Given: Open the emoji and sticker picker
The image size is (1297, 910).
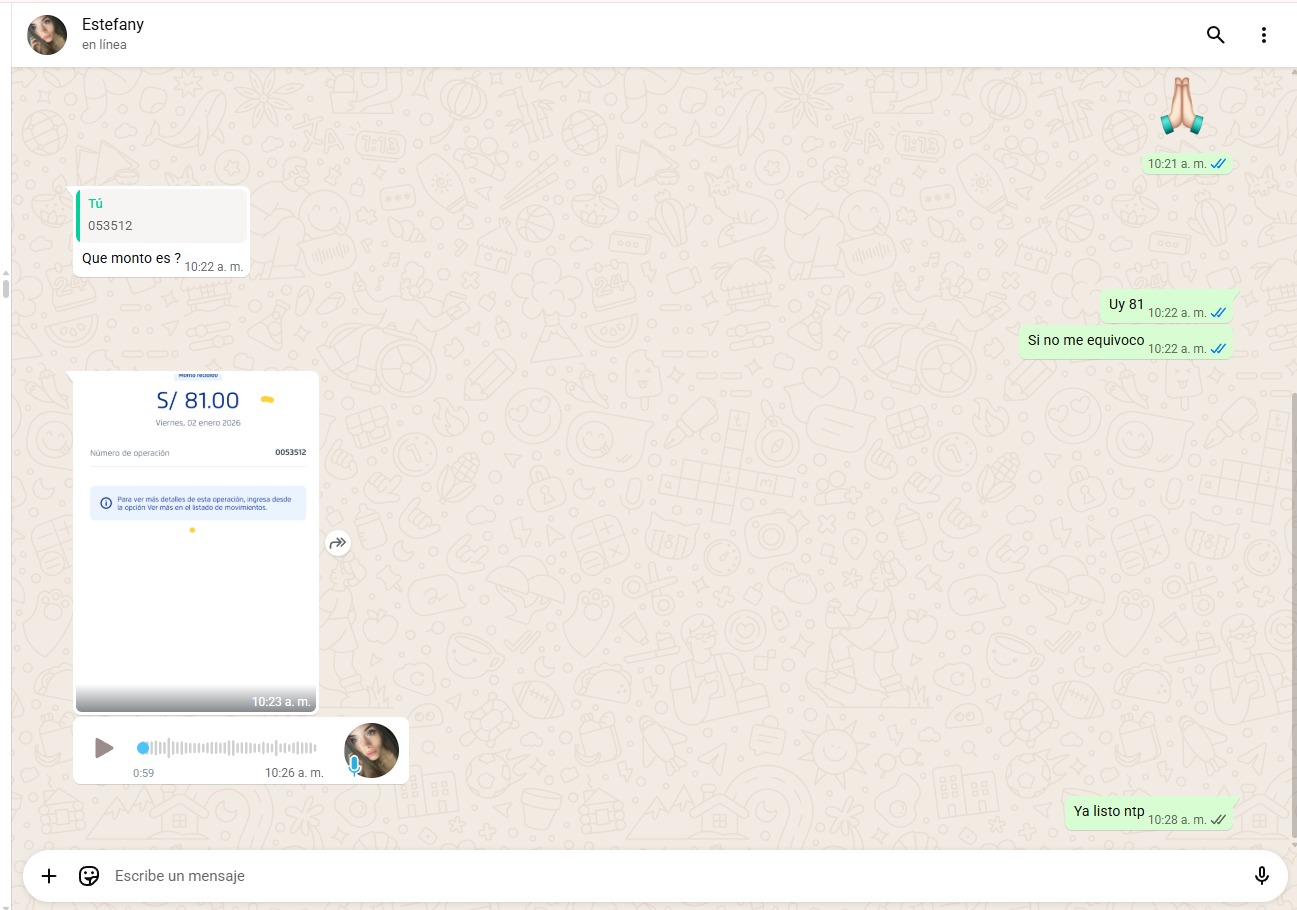Looking at the screenshot, I should click(x=89, y=876).
